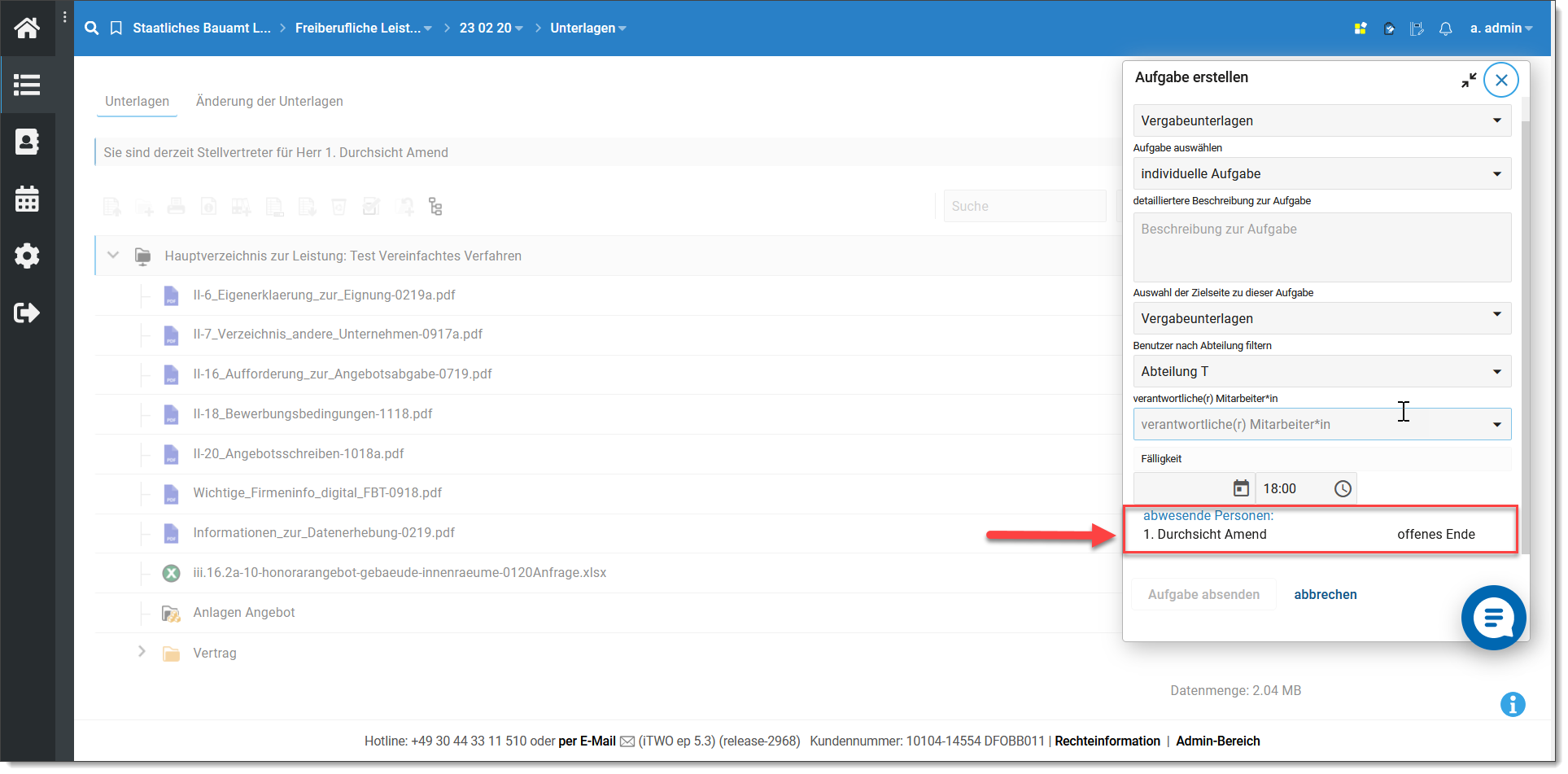Collapse the Hauptverzeichnis zur Leistung folder
The height and width of the screenshot is (774, 1568).
click(x=113, y=256)
